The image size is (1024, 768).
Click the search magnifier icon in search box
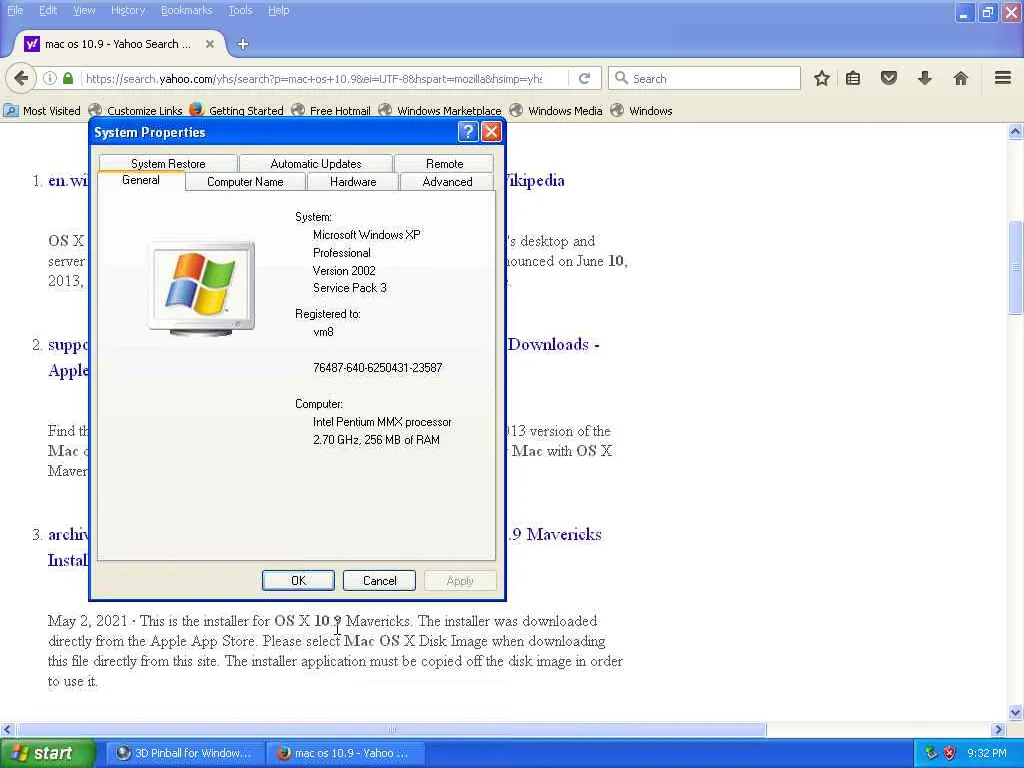621,78
